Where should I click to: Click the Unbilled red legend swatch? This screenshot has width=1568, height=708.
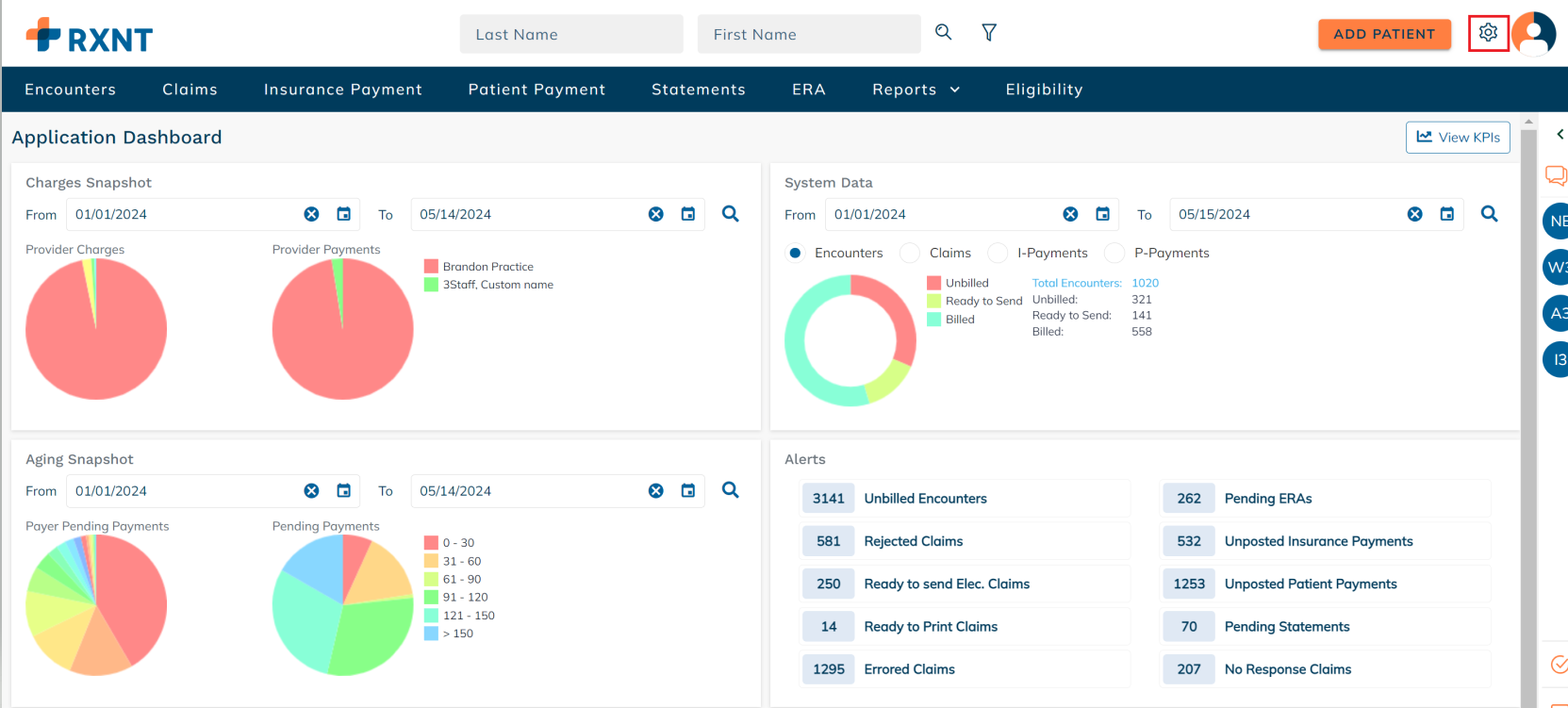(x=933, y=283)
